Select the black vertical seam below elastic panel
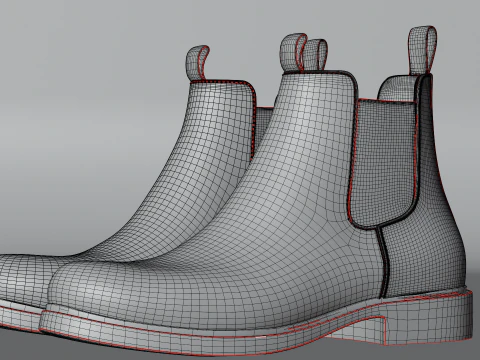Image resolution: width=480 pixels, height=360 pixels. (384, 262)
